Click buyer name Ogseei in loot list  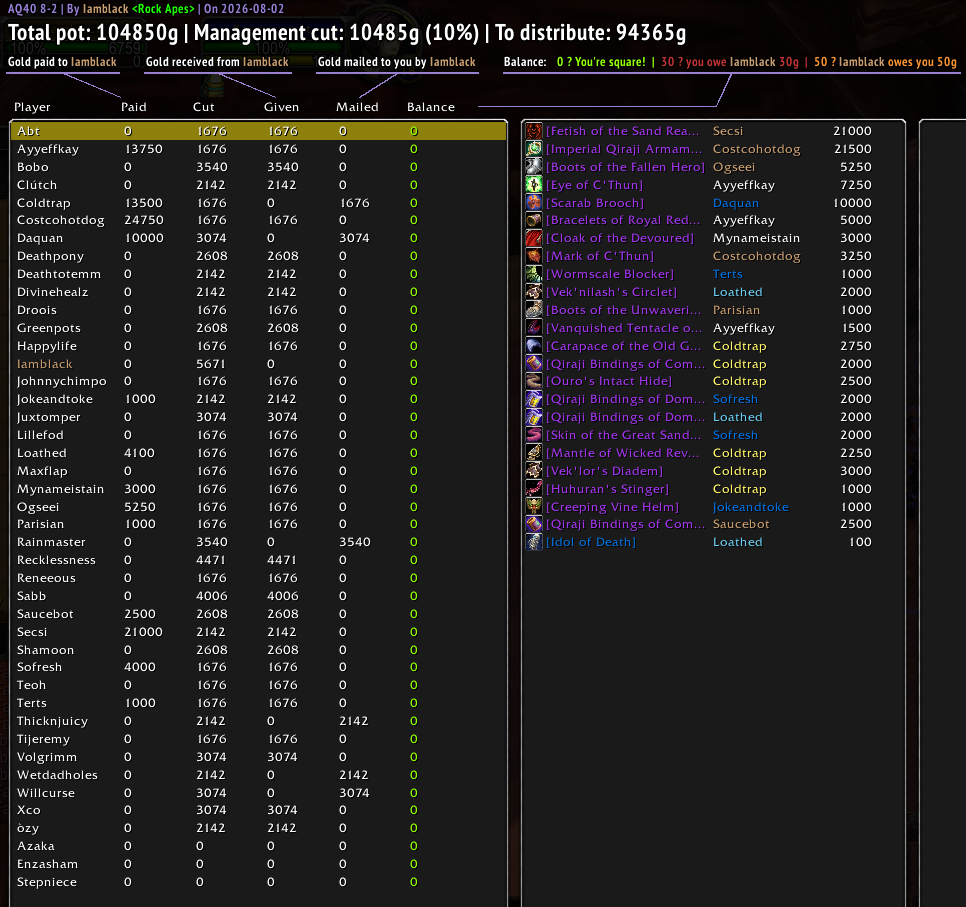(734, 167)
